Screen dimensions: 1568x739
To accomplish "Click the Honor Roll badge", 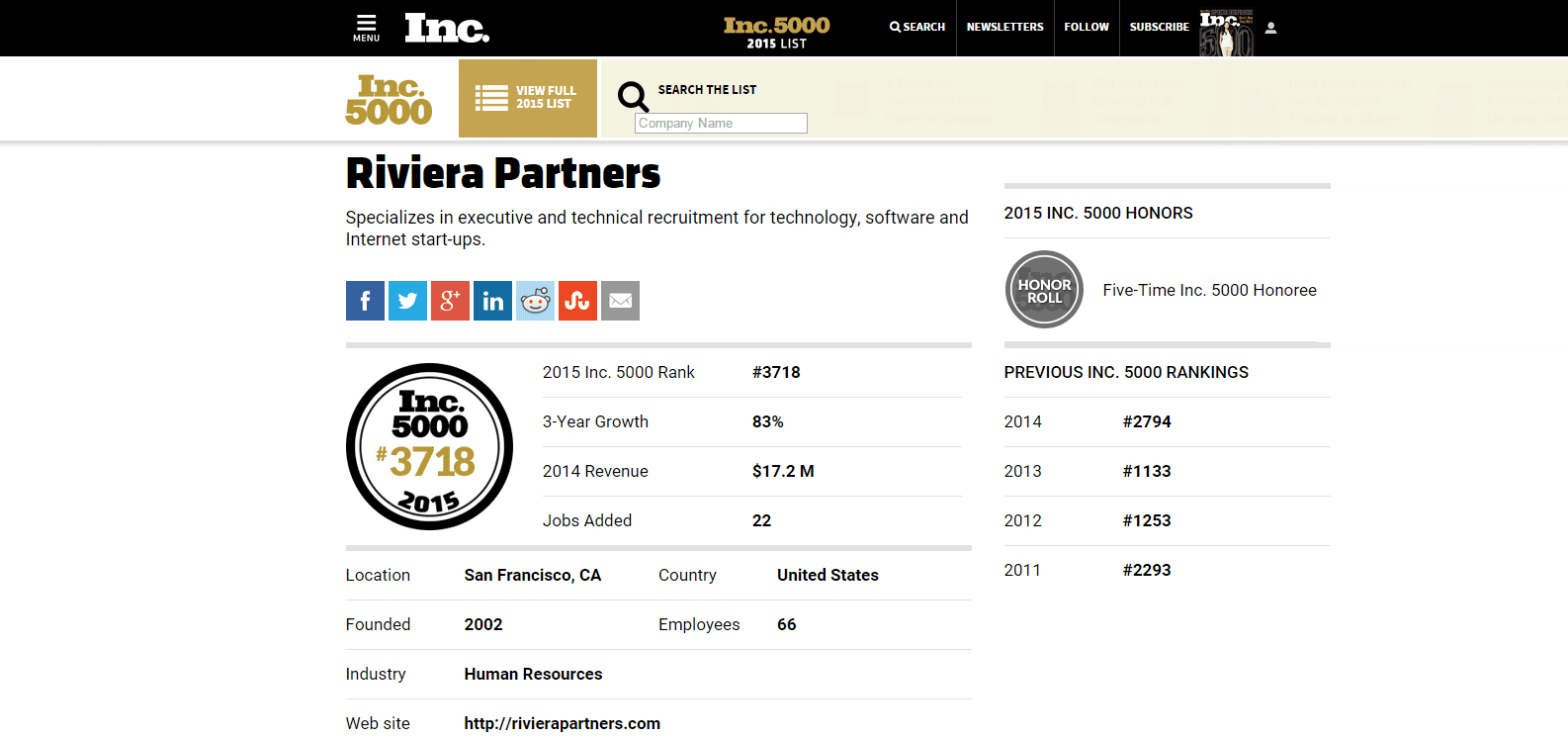I will 1044,290.
